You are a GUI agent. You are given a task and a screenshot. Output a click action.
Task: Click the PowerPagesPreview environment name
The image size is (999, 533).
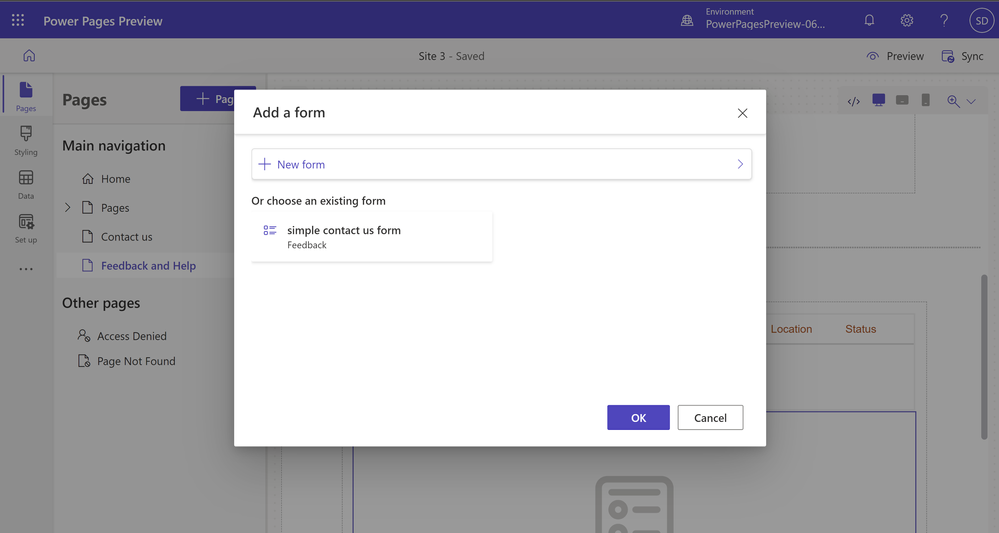pyautogui.click(x=765, y=24)
